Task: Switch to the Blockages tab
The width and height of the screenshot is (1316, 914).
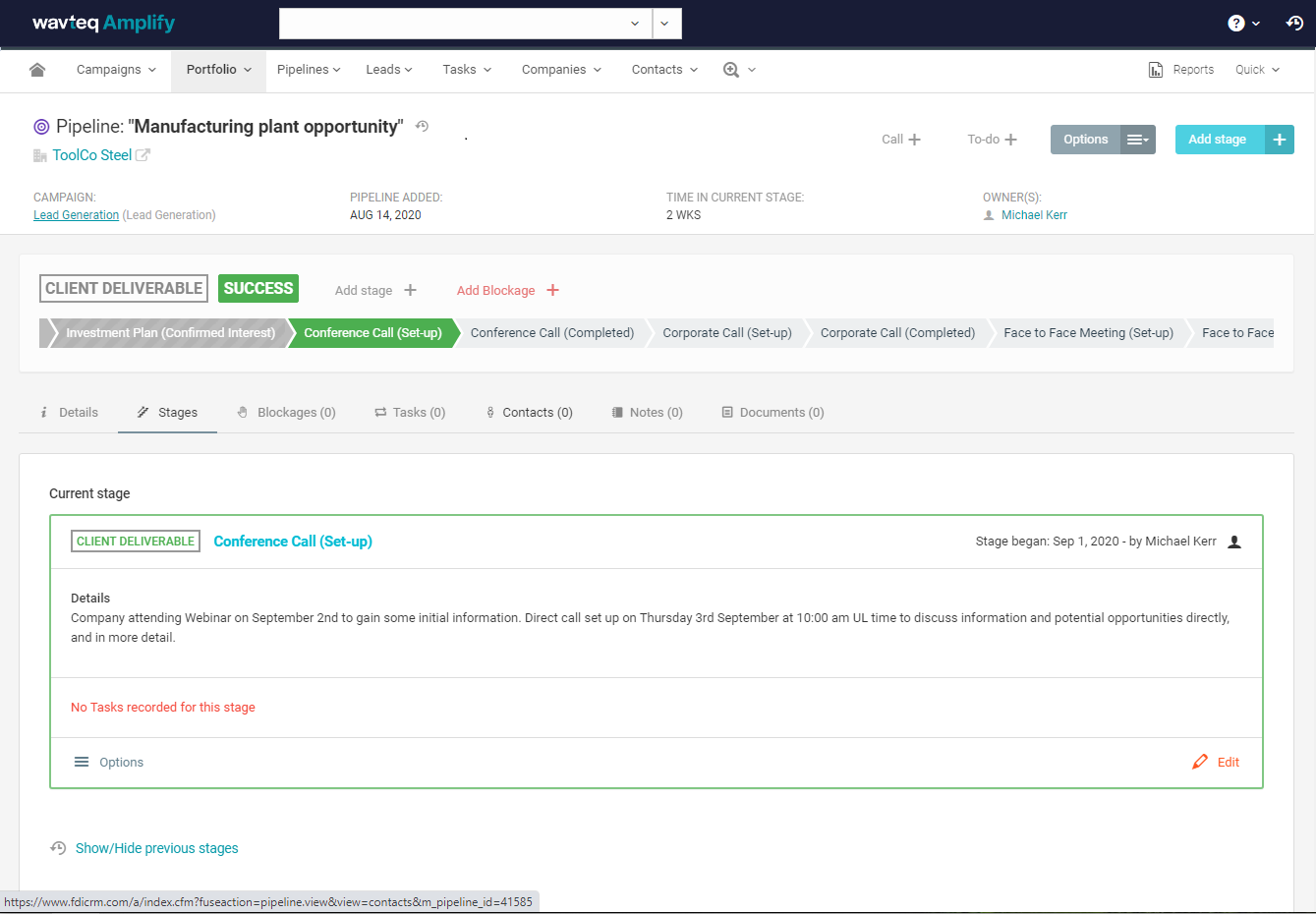Action: [x=286, y=412]
